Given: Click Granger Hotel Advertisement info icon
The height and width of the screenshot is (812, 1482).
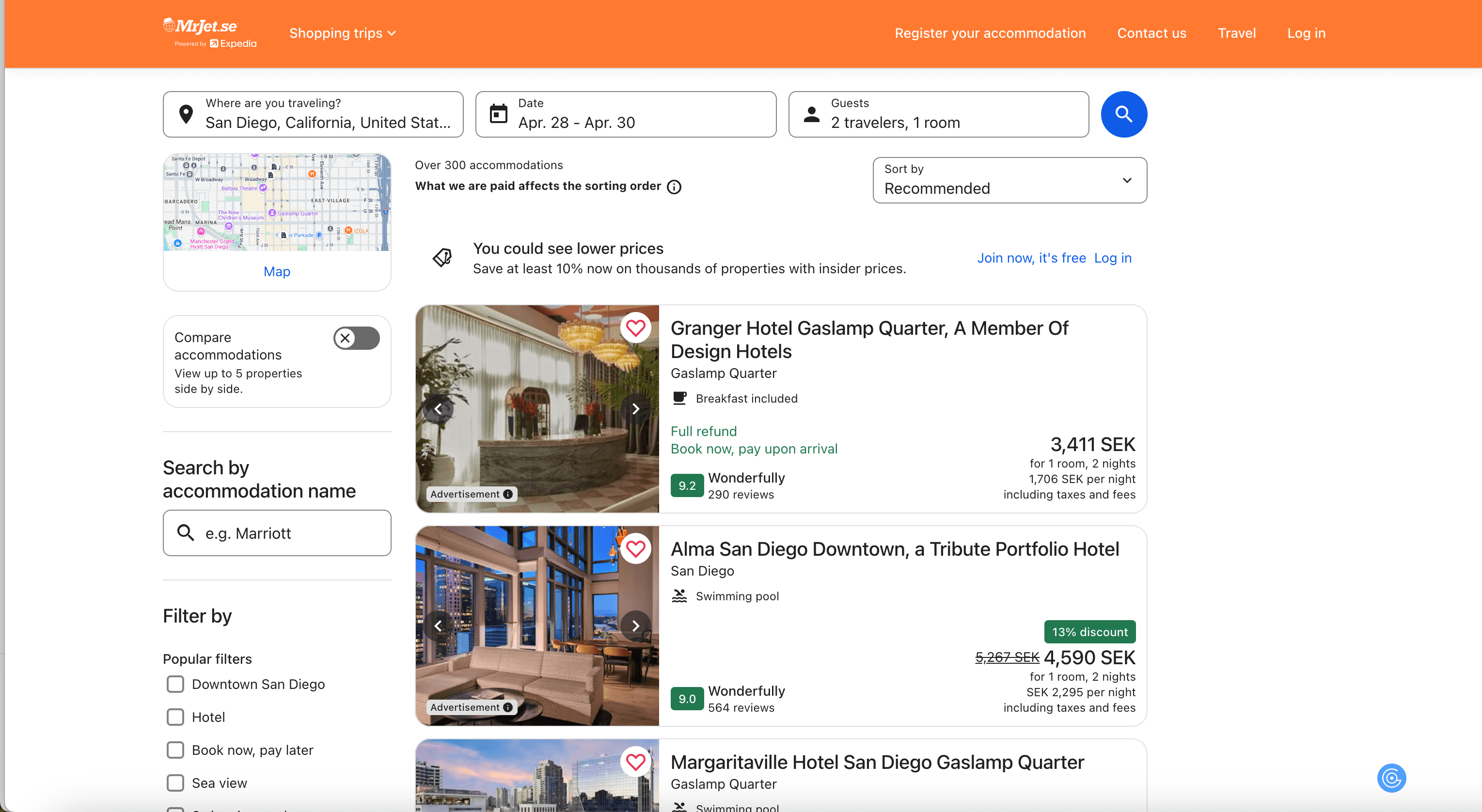Looking at the screenshot, I should [x=508, y=494].
